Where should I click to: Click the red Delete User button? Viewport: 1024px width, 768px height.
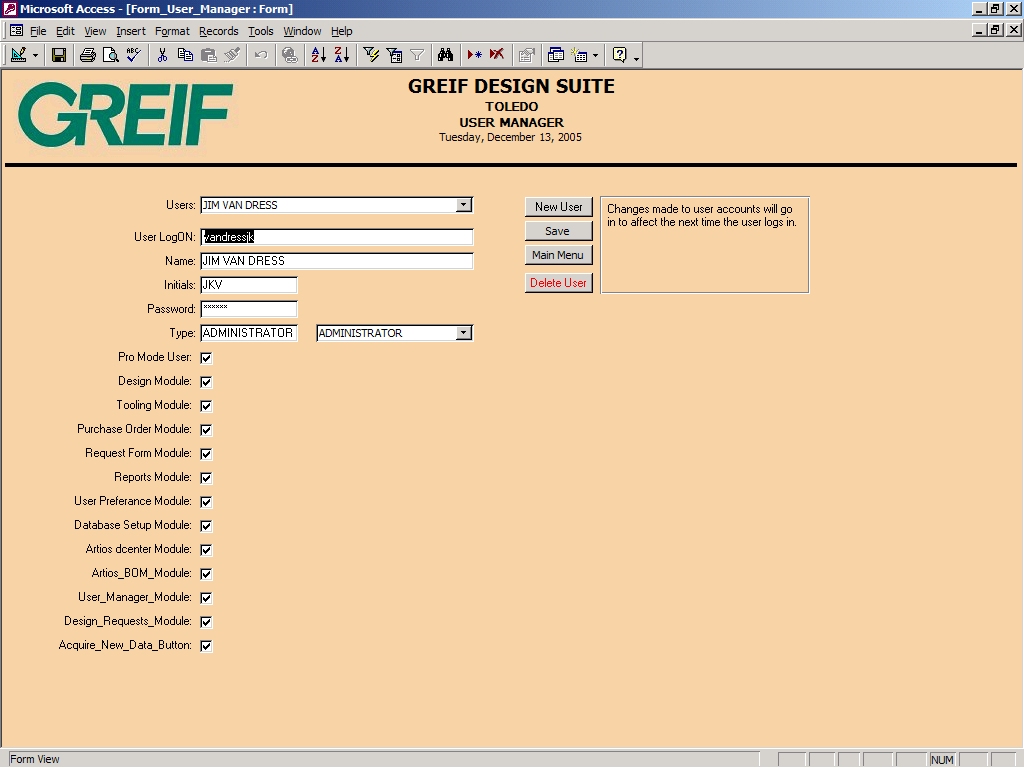click(x=558, y=283)
